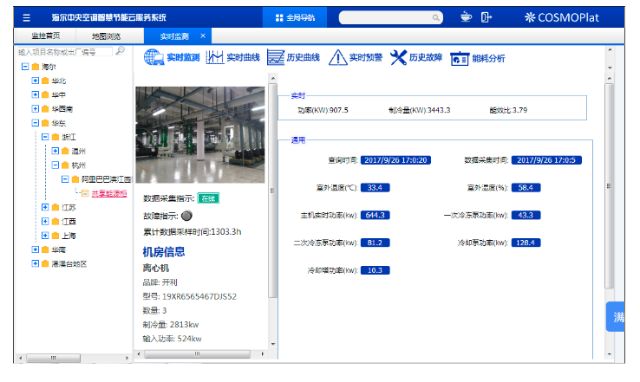Screen dimensions: 640x382
Task: Click the 实时监测 globe icon
Action: 153,57
